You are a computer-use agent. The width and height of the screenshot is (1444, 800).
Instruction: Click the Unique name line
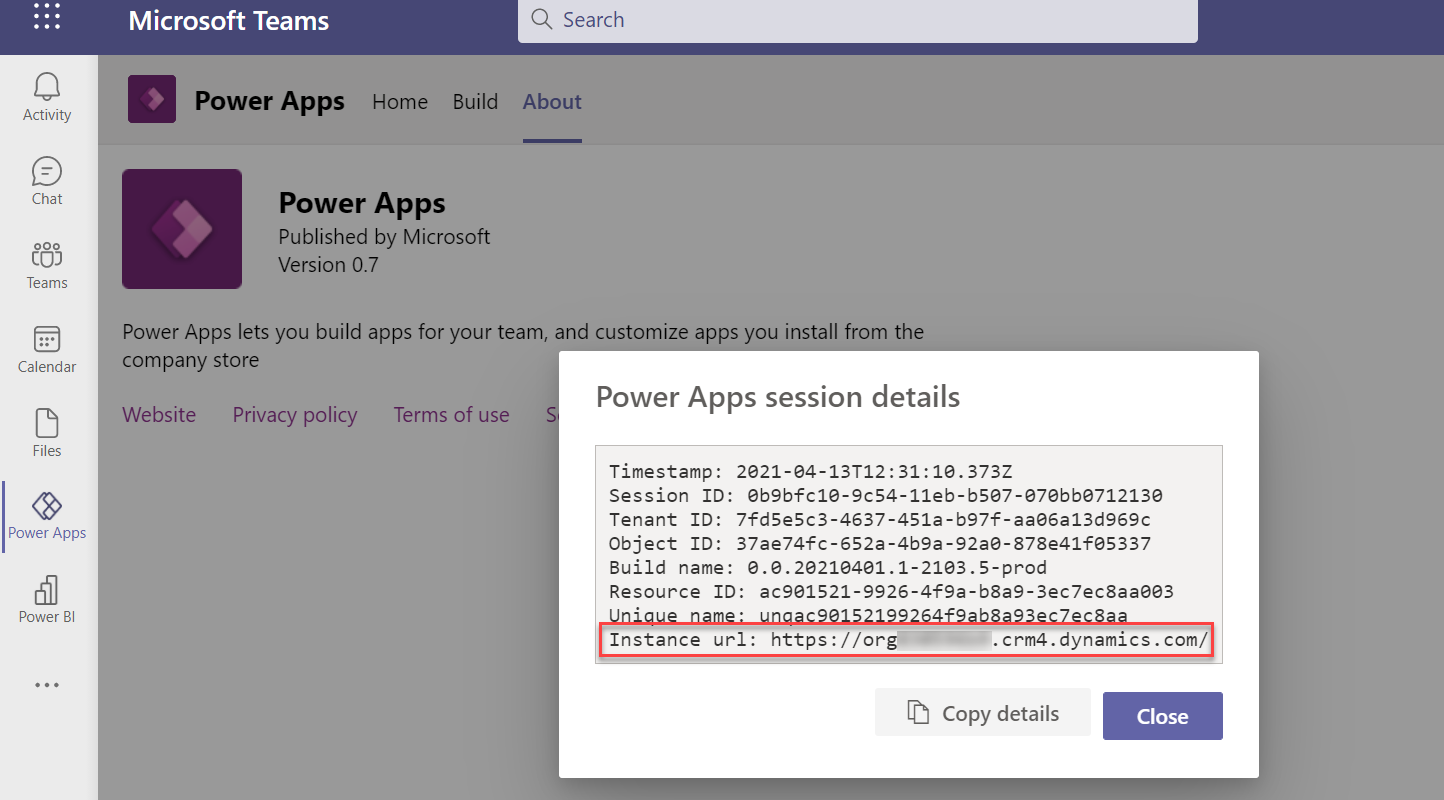pos(868,616)
